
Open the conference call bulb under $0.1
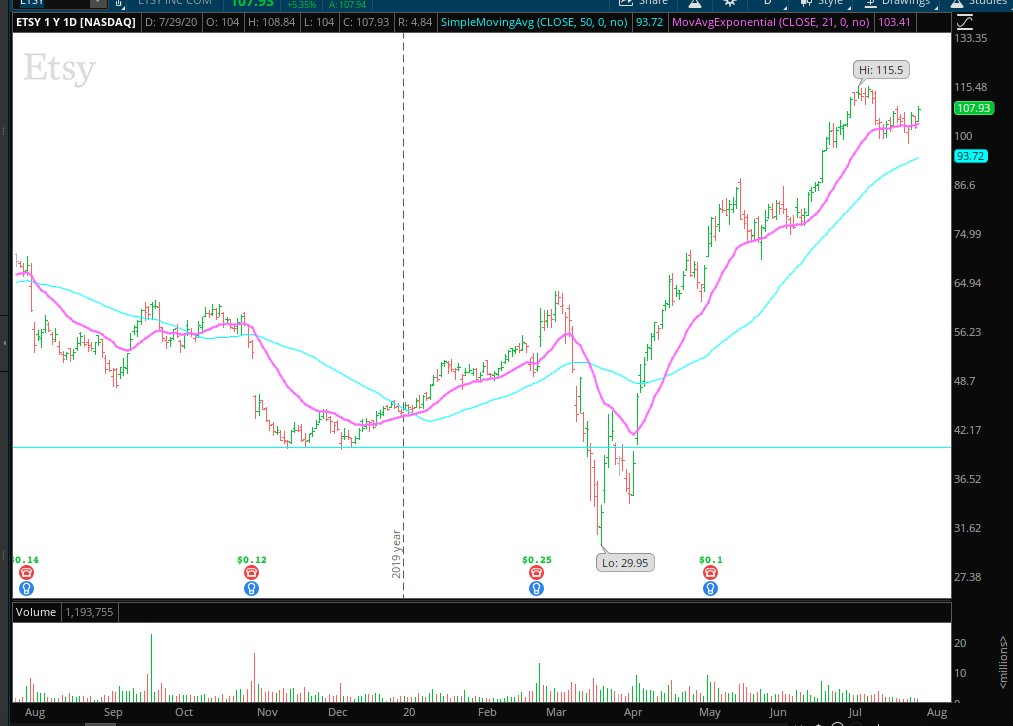coord(710,588)
